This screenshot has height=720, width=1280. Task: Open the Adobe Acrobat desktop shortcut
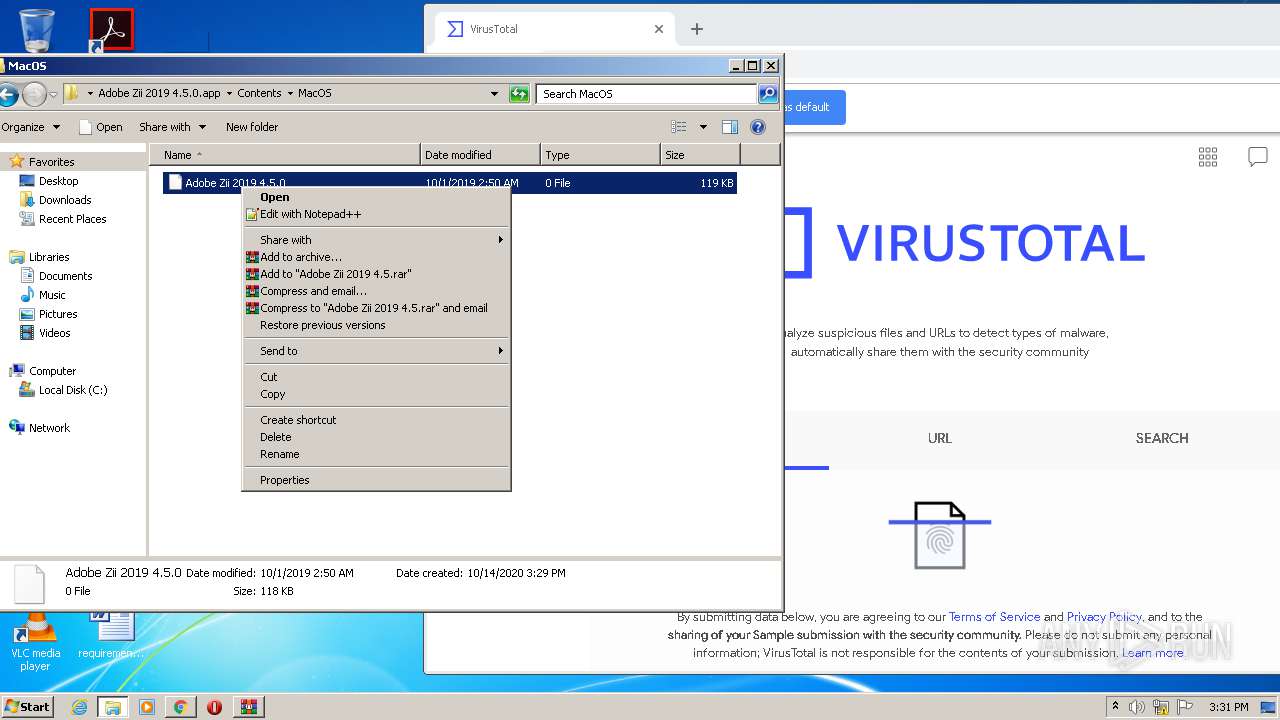(111, 29)
